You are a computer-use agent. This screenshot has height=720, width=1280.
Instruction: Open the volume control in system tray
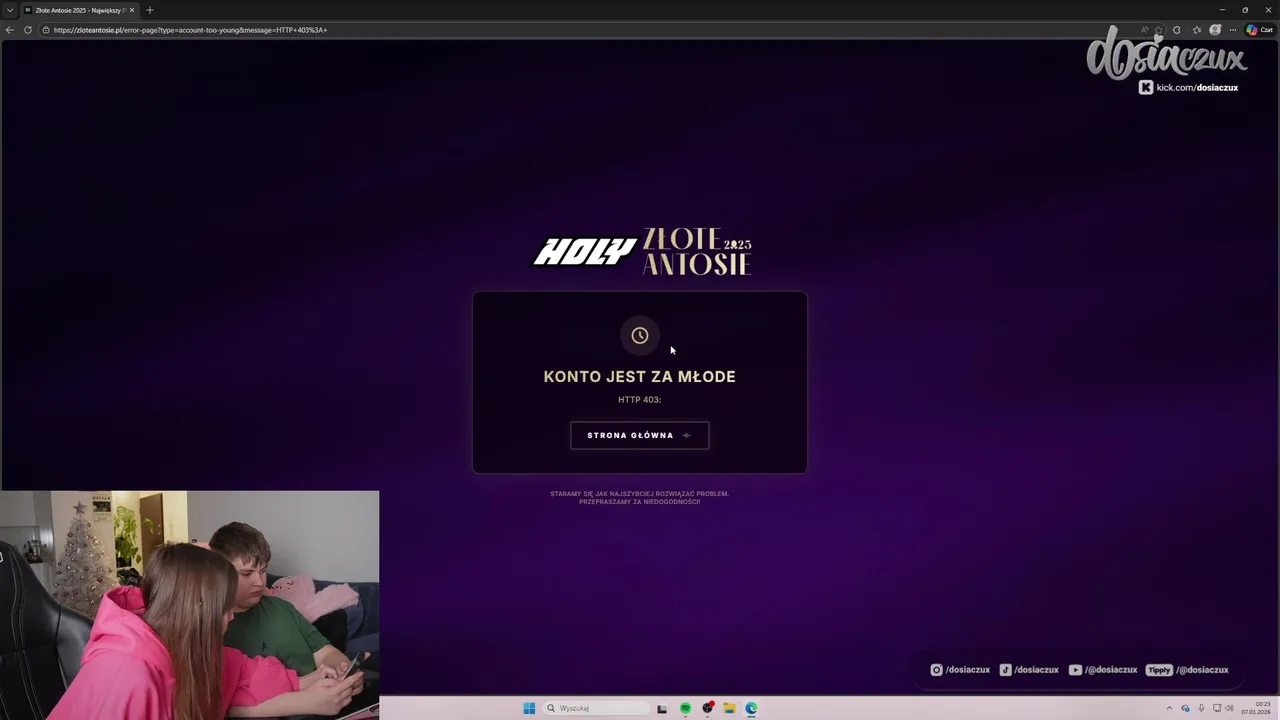[1229, 708]
